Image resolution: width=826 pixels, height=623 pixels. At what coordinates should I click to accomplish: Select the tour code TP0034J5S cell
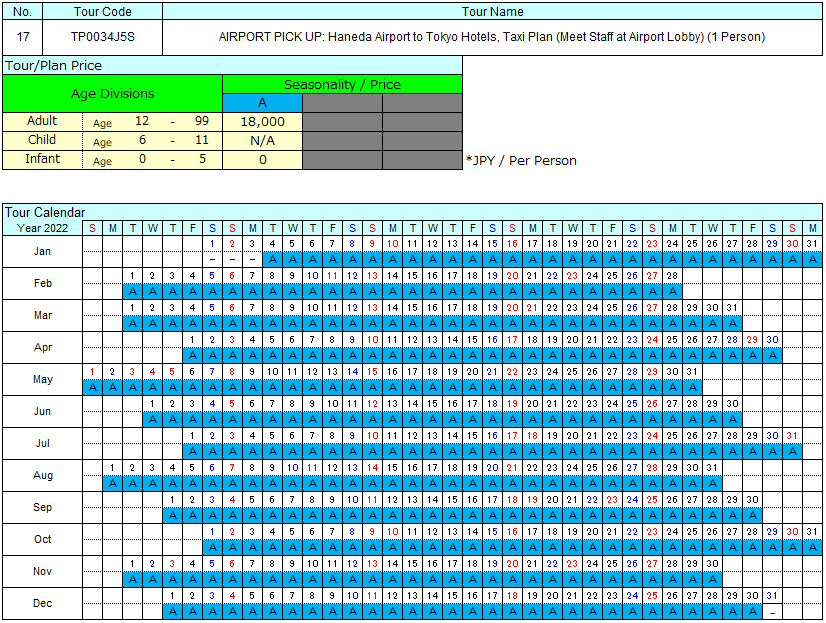(103, 37)
